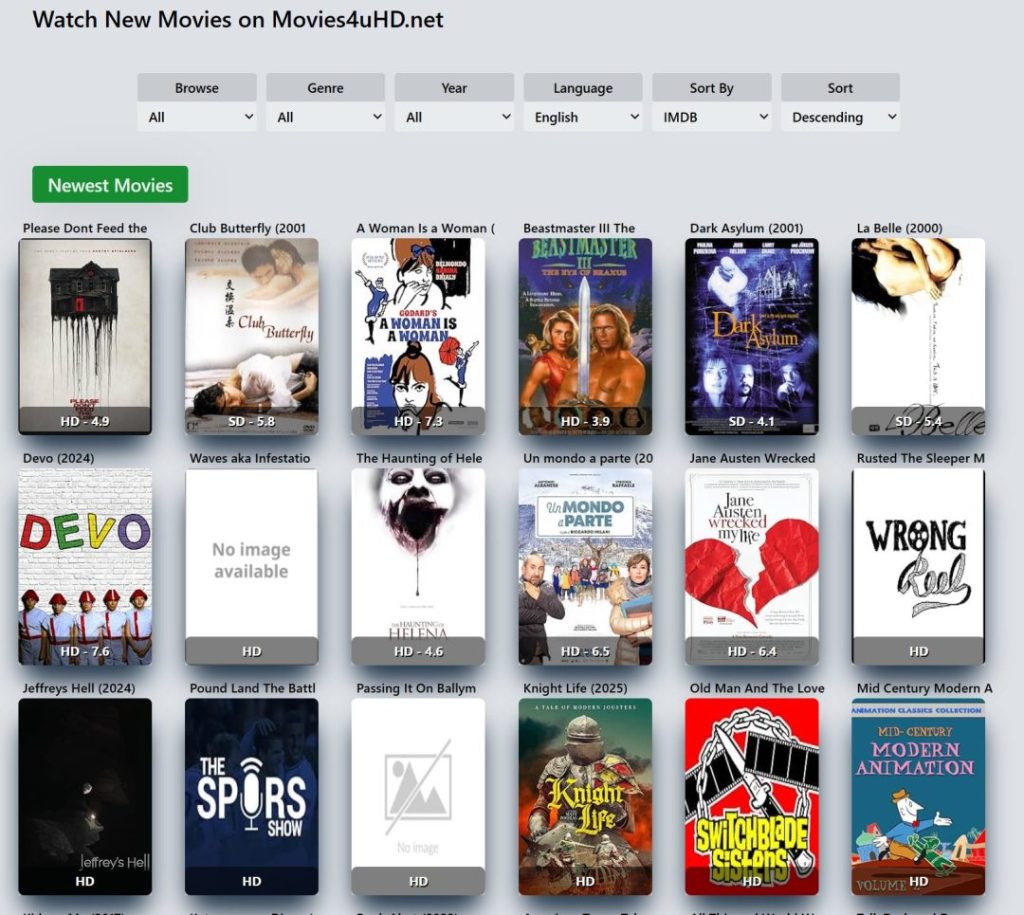Open the Waves aka Infestation placeholder poster
Viewport: 1024px width, 915px height.
tap(251, 567)
